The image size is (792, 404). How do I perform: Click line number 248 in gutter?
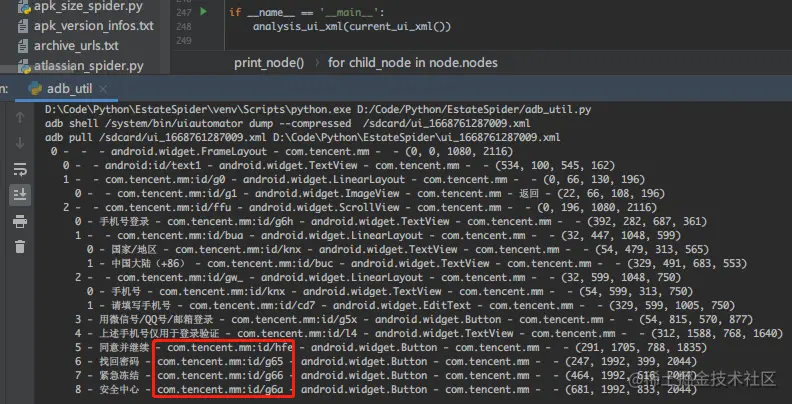pos(184,26)
